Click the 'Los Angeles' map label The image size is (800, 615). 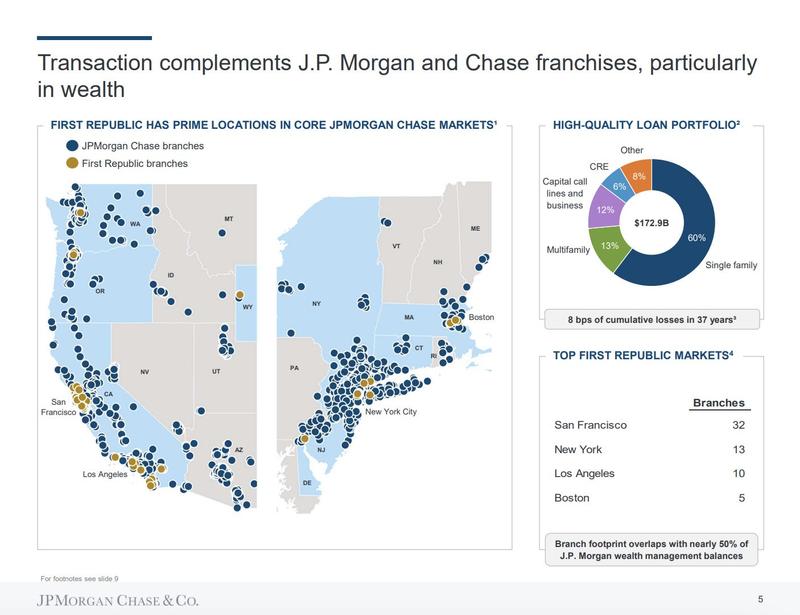[x=105, y=474]
